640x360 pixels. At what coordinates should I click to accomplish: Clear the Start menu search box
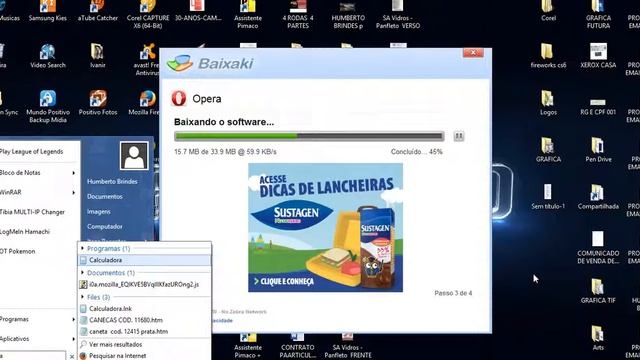pyautogui.click(x=72, y=356)
